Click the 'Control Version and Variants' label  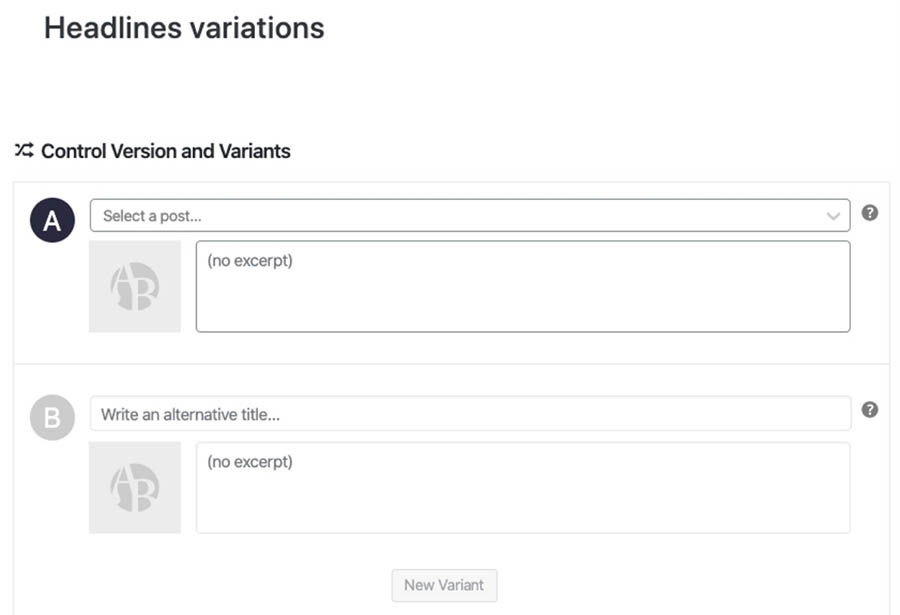[166, 152]
